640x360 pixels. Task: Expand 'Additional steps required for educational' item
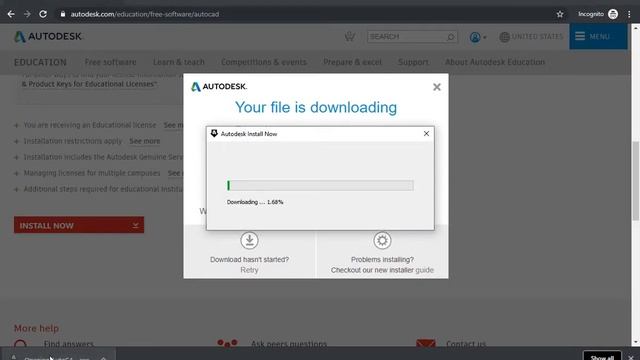pos(16,189)
